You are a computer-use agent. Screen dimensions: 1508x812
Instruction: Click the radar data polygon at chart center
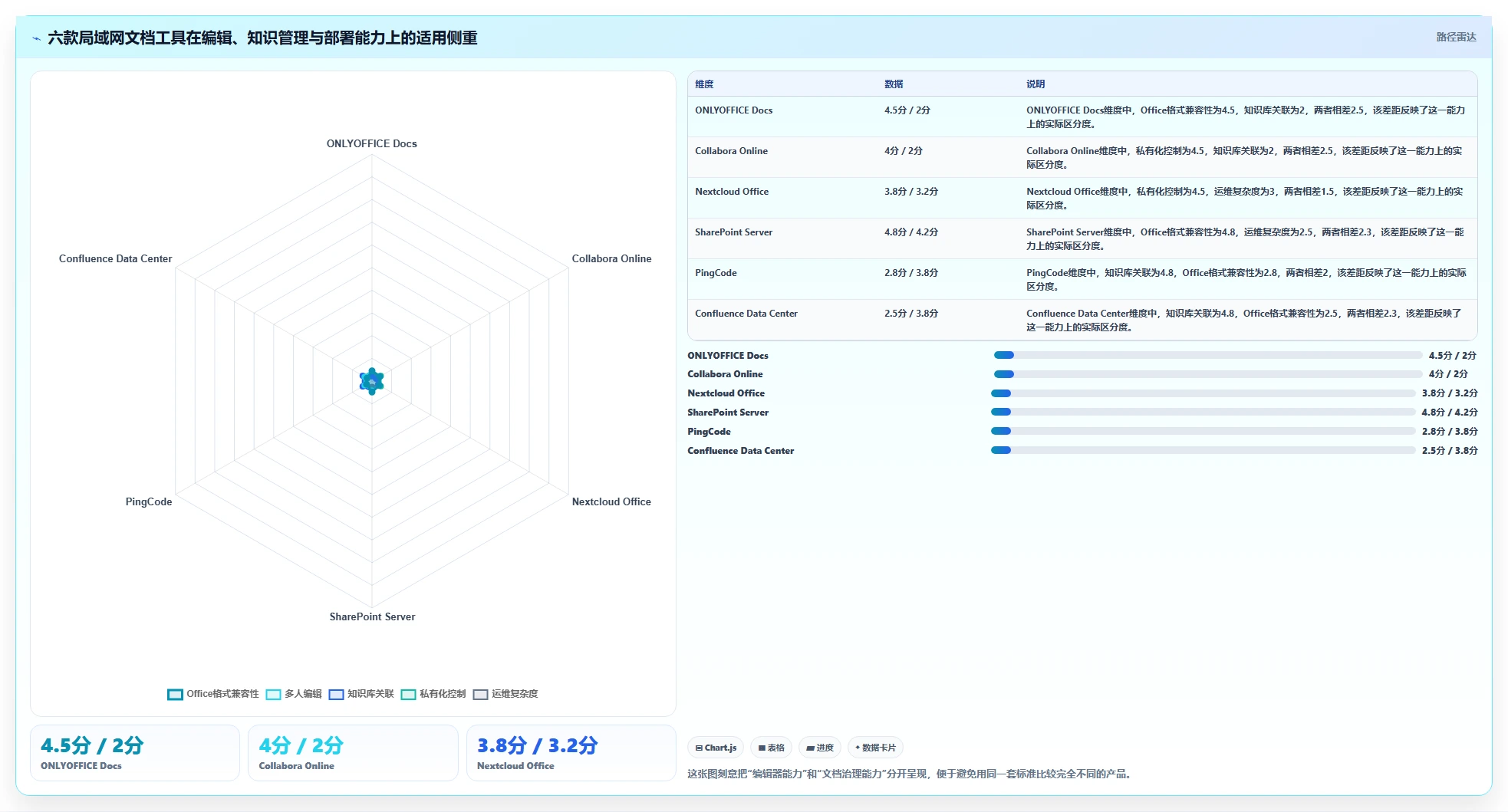click(x=372, y=381)
